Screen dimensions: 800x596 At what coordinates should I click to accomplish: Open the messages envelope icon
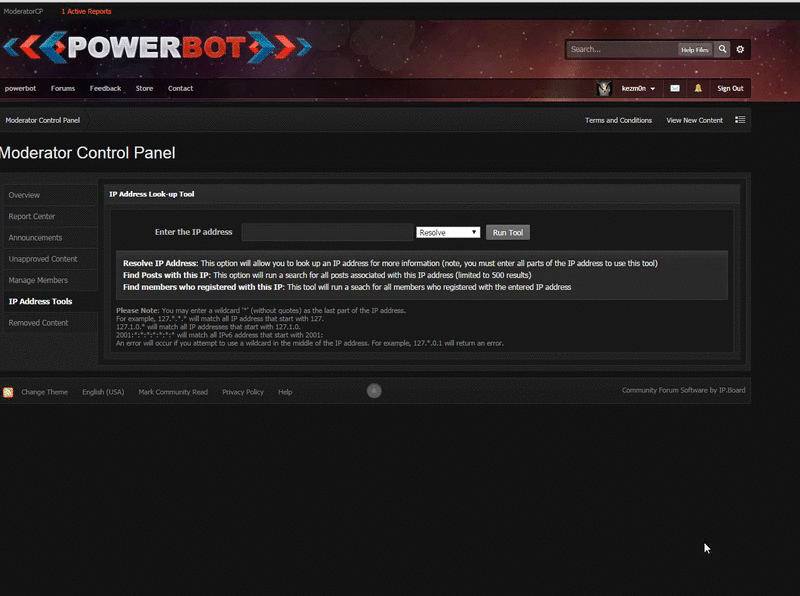coord(674,88)
